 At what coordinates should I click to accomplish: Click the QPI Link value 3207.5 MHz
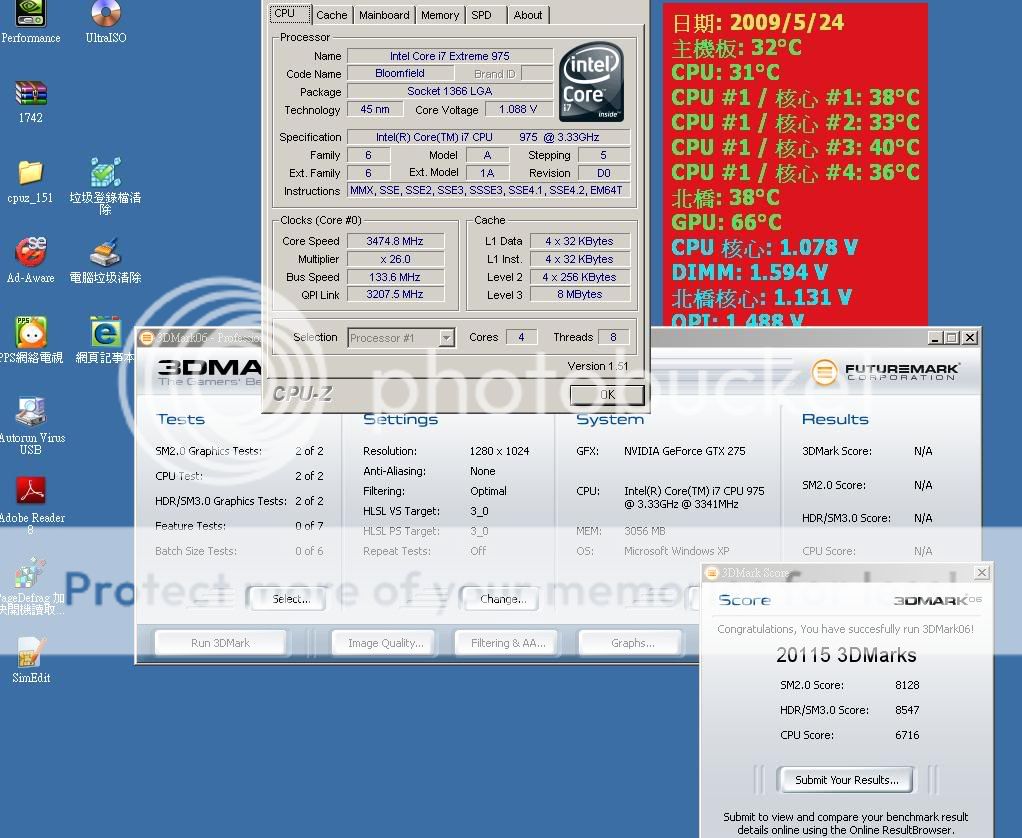pos(395,294)
